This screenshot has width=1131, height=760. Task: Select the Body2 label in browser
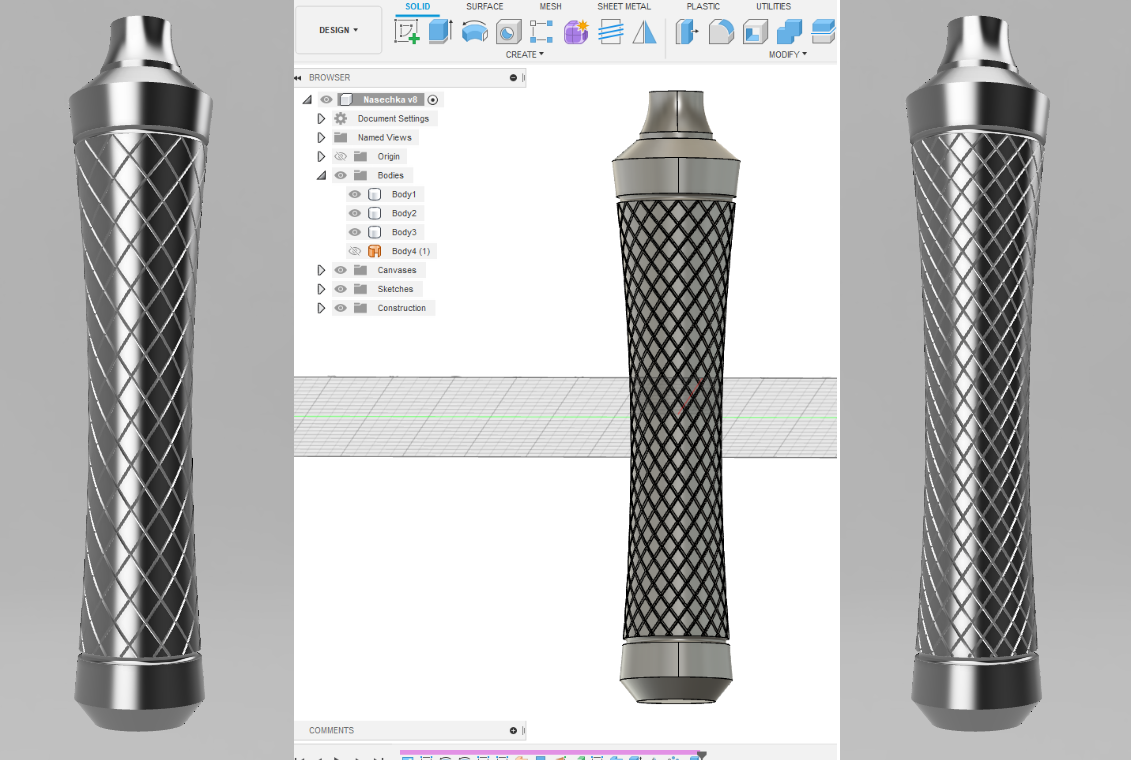pos(404,213)
